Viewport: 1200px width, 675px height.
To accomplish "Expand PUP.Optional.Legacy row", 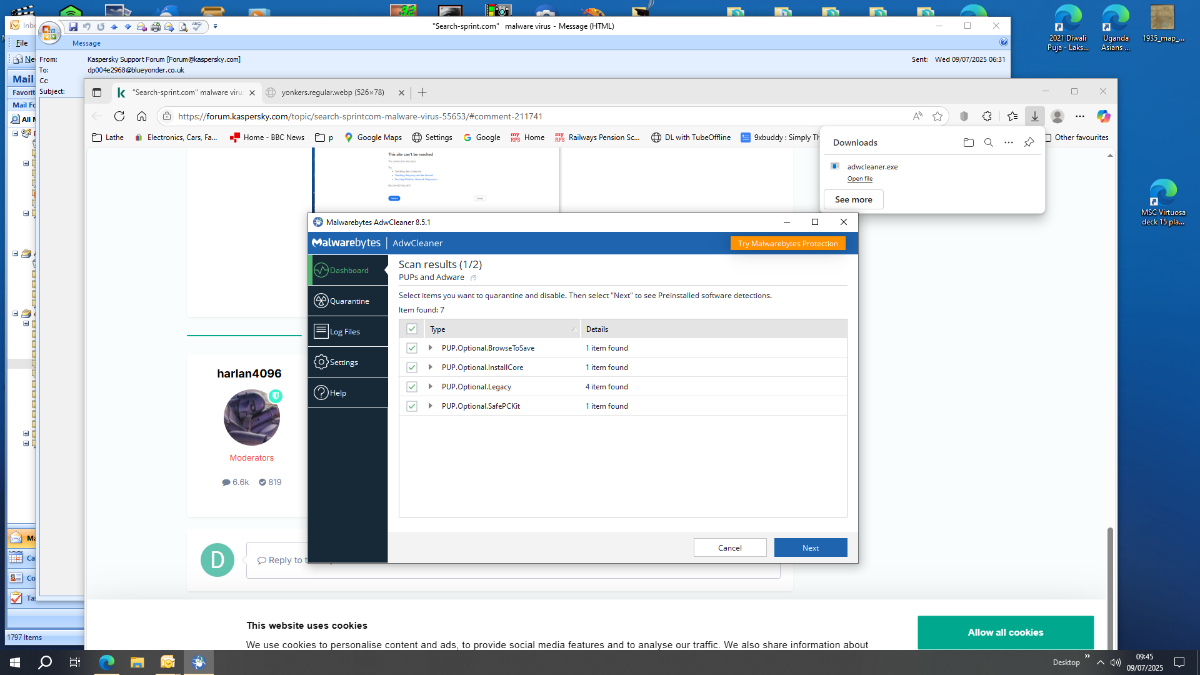I will (x=431, y=386).
